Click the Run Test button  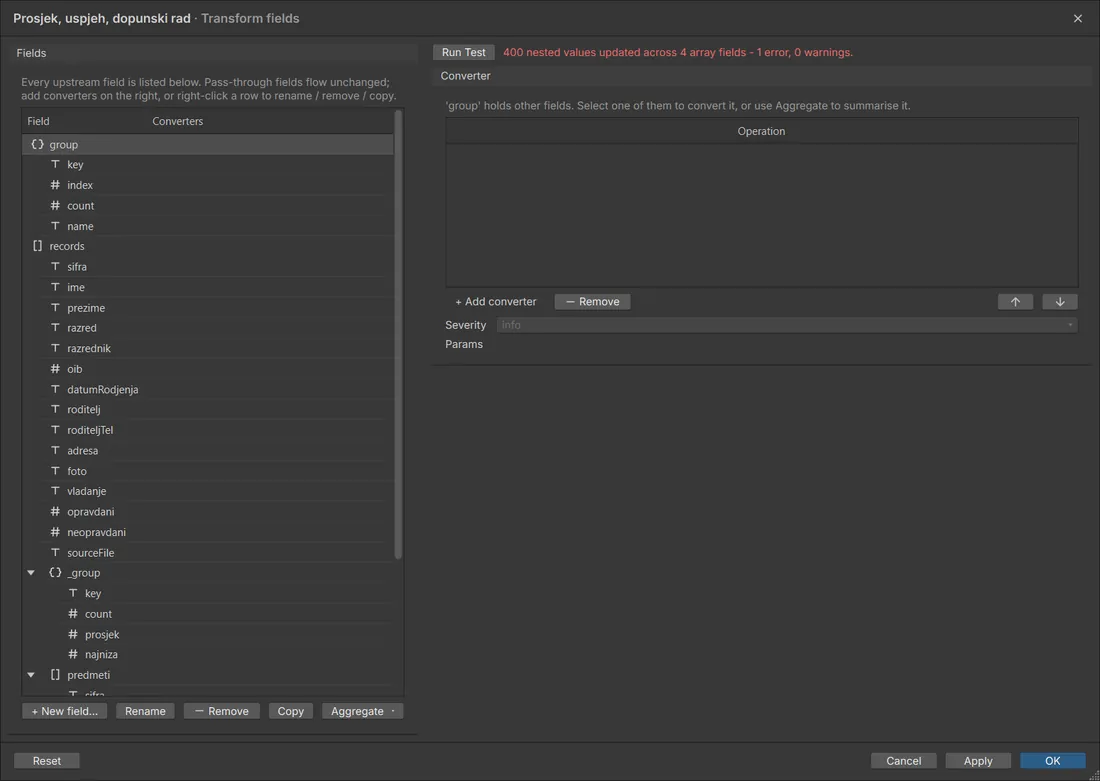point(464,52)
